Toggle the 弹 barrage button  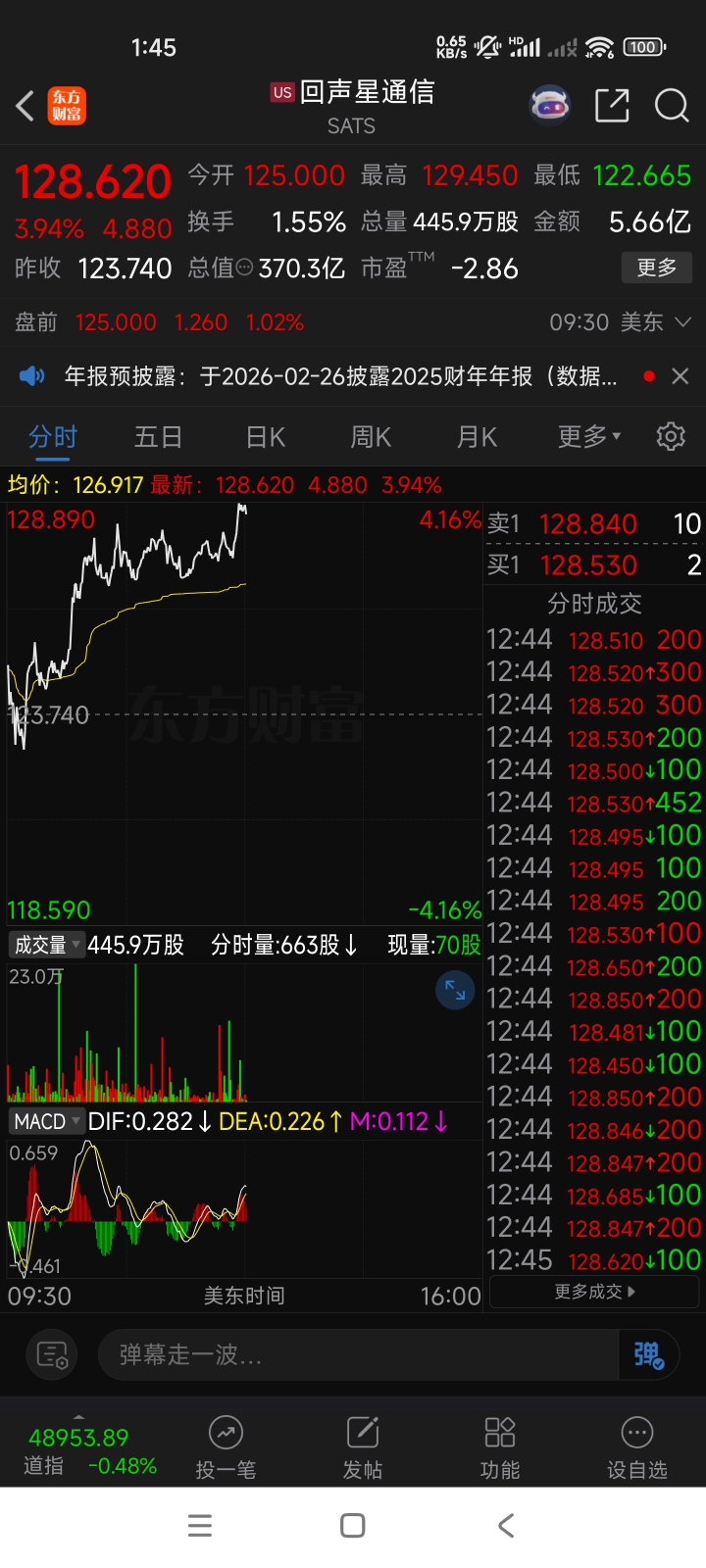(647, 1354)
